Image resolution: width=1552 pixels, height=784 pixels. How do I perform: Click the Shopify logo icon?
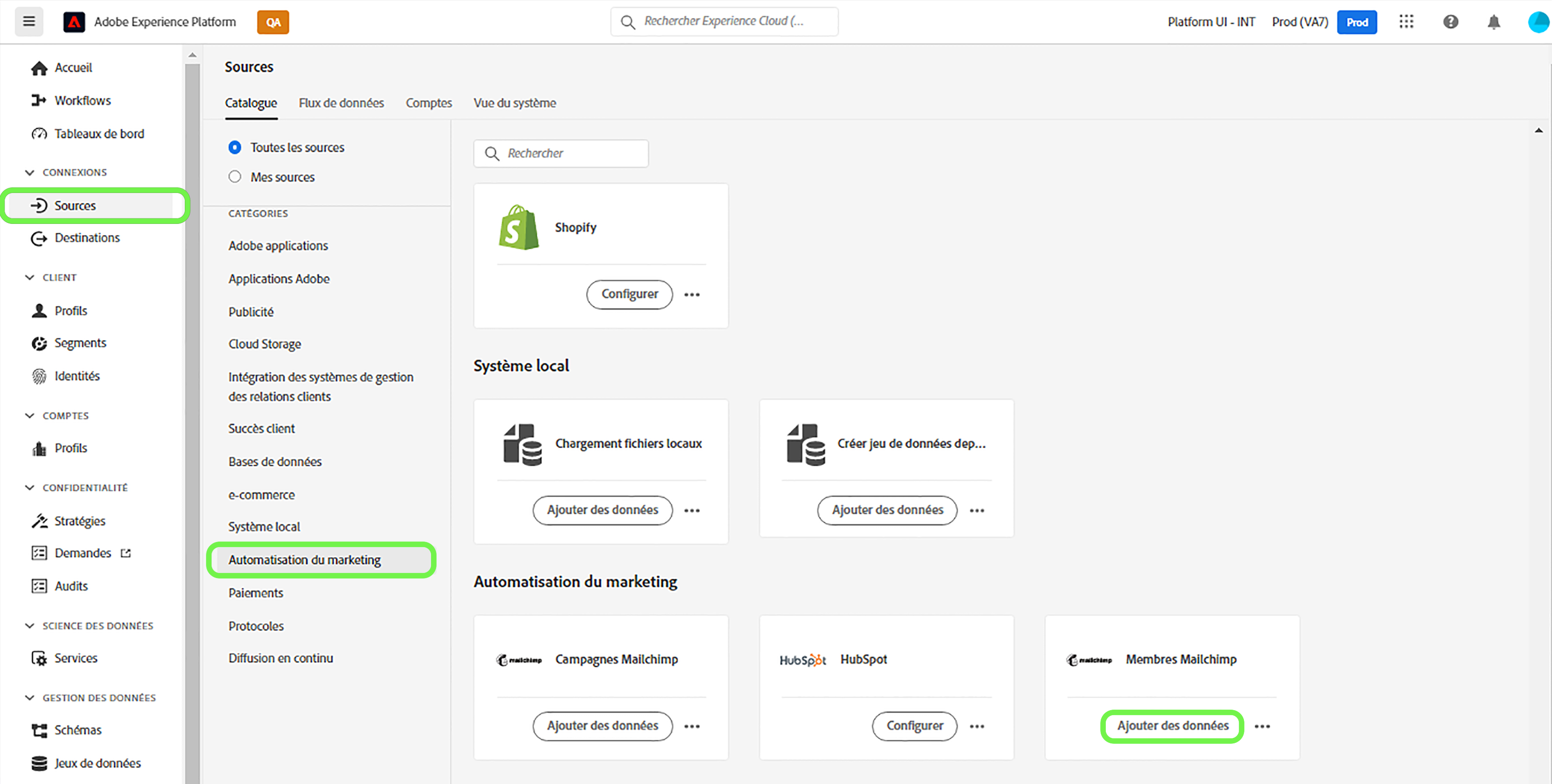pyautogui.click(x=518, y=228)
